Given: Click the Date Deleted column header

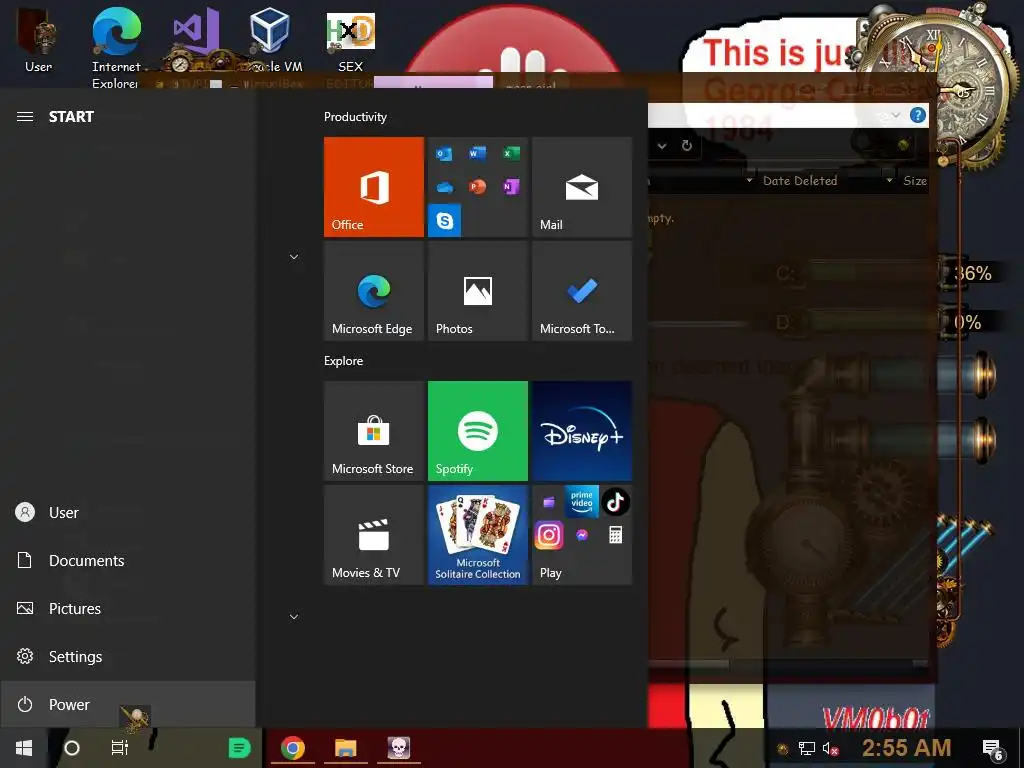Looking at the screenshot, I should click(x=800, y=181).
